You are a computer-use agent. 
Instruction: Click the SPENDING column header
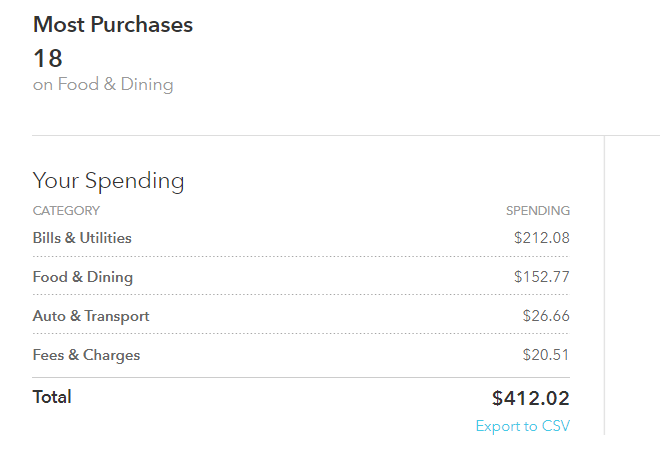coord(537,211)
